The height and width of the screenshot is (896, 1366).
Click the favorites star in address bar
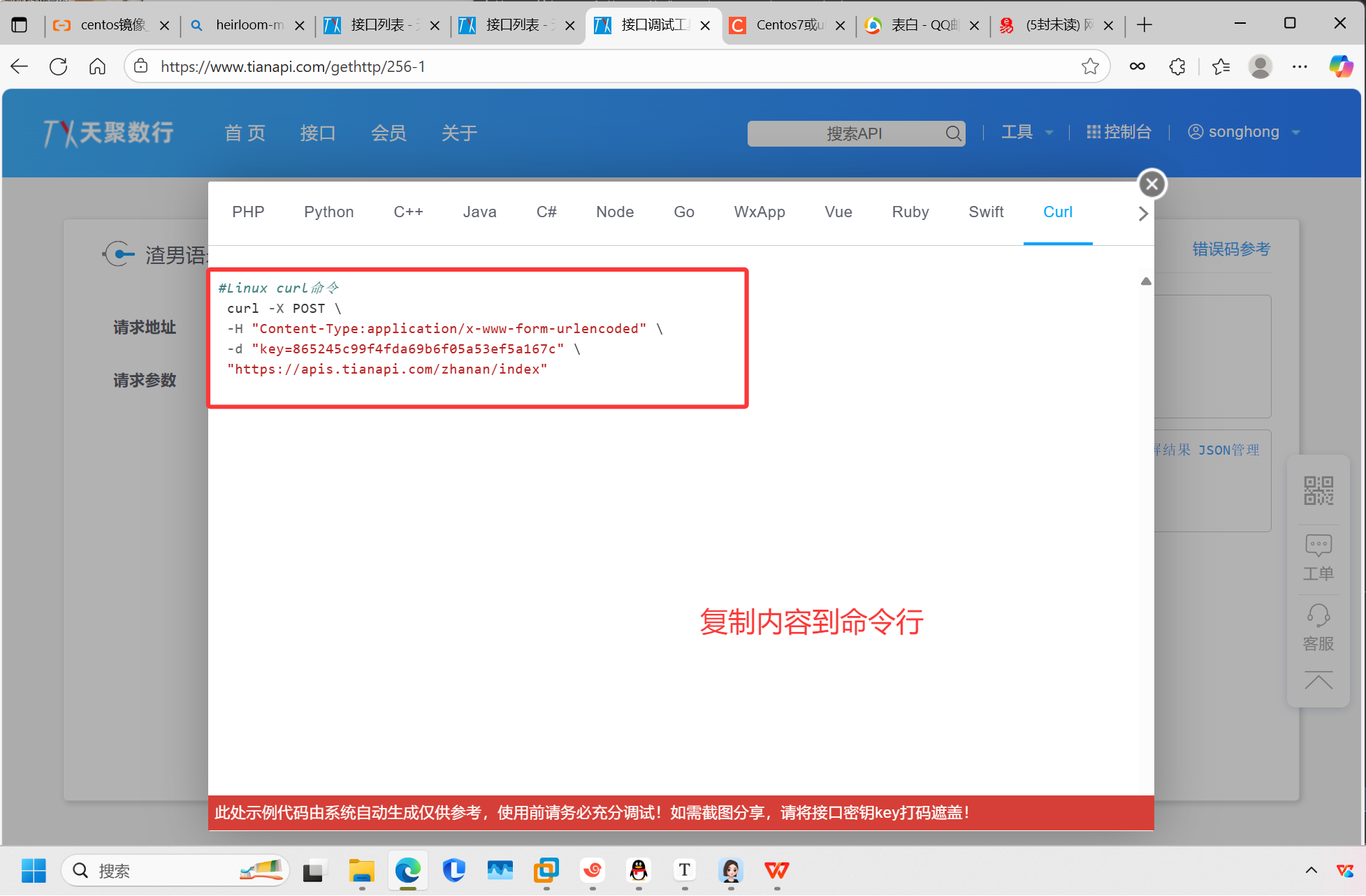point(1090,66)
